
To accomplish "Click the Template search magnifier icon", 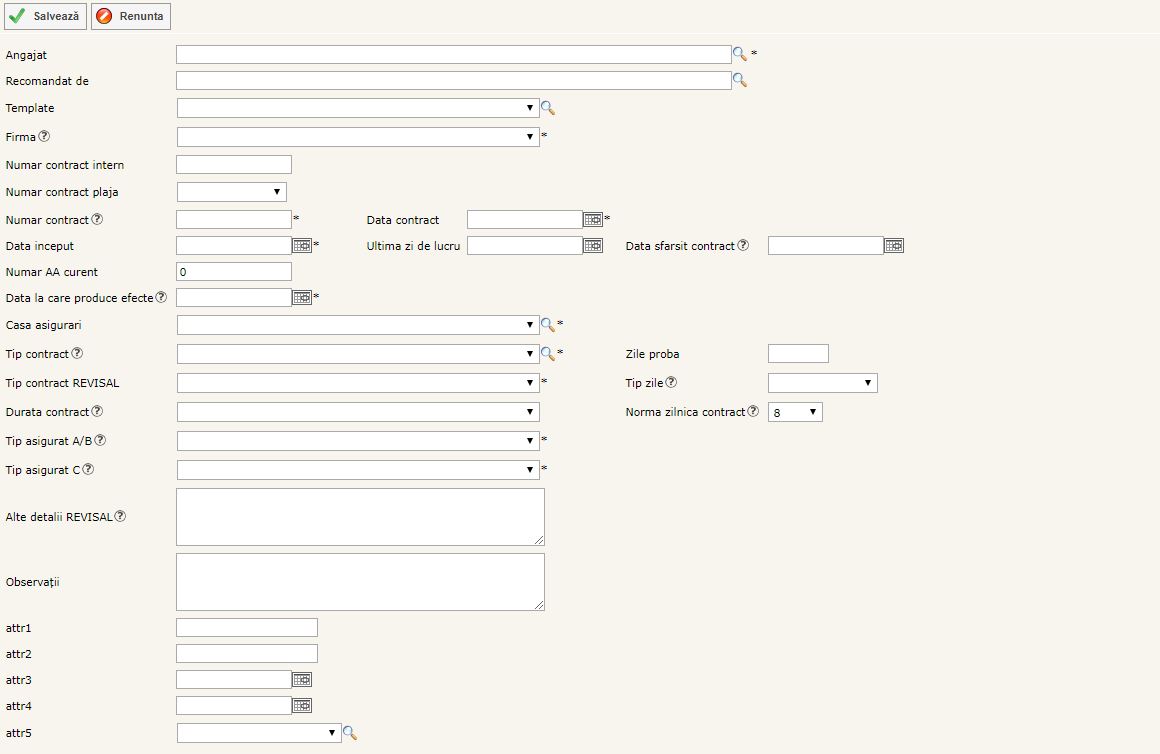I will click(547, 108).
